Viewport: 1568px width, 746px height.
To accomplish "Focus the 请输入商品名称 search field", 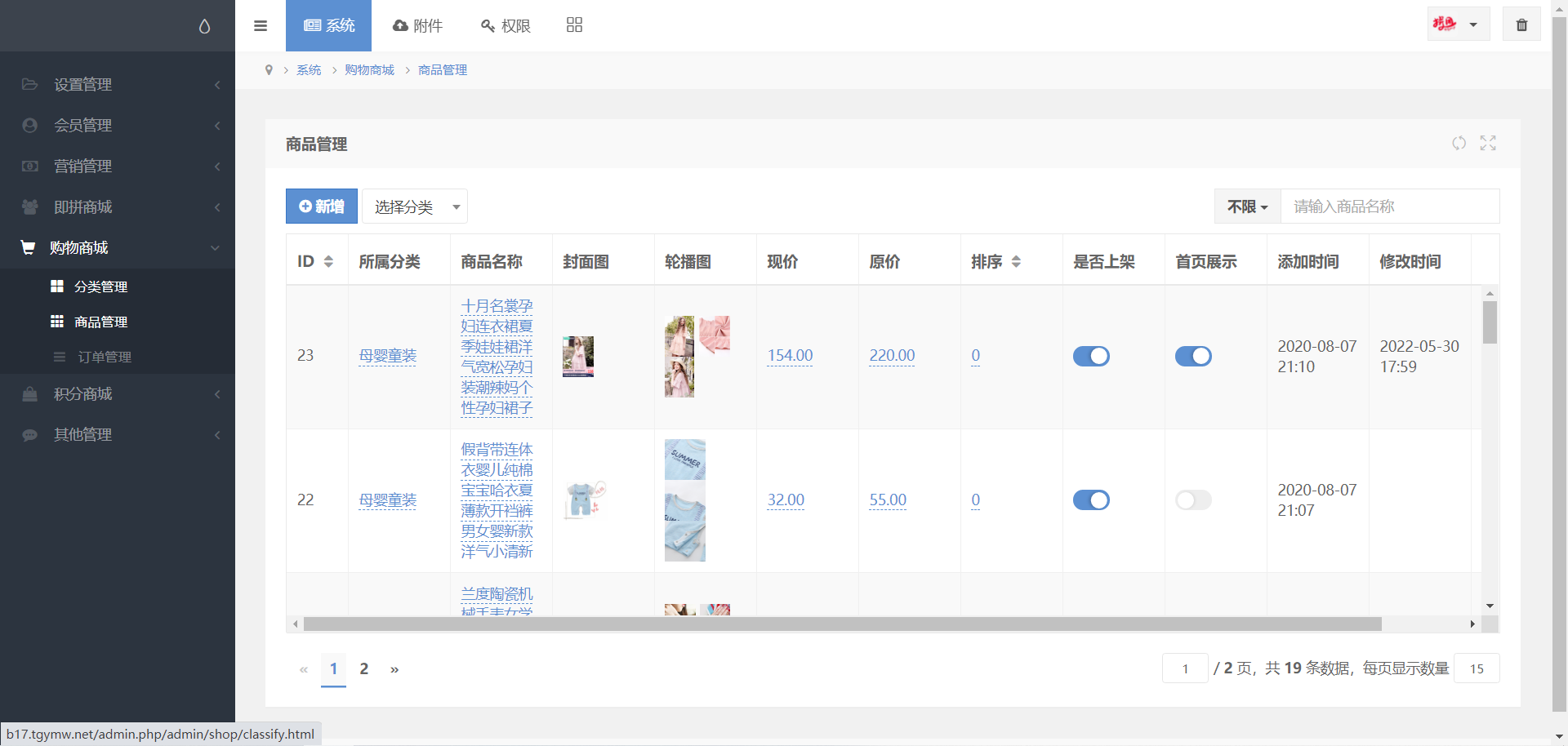I will point(1389,206).
